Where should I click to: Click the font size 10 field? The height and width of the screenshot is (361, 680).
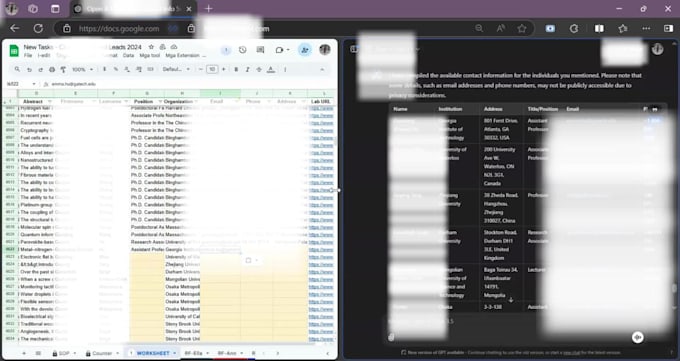(212, 69)
